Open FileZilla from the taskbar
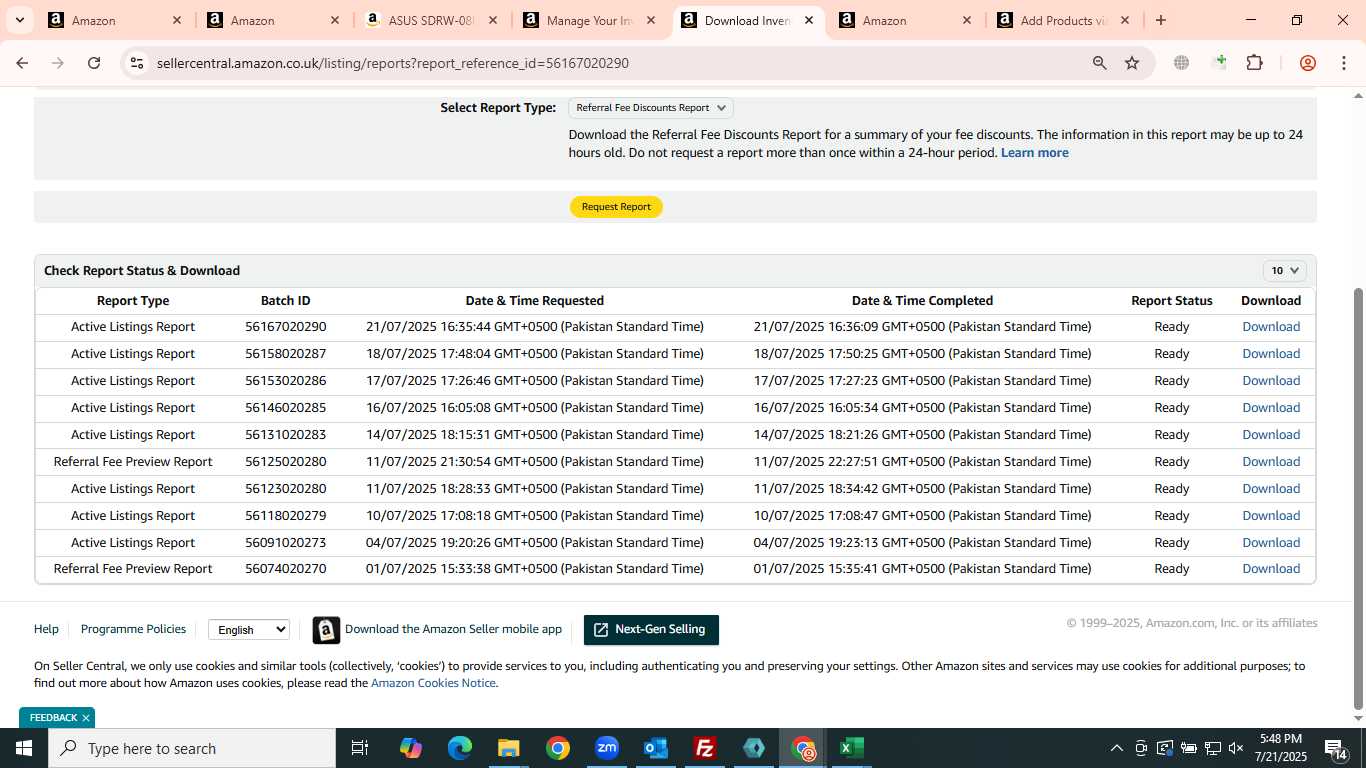Screen dimensions: 1366x768 coord(705,748)
